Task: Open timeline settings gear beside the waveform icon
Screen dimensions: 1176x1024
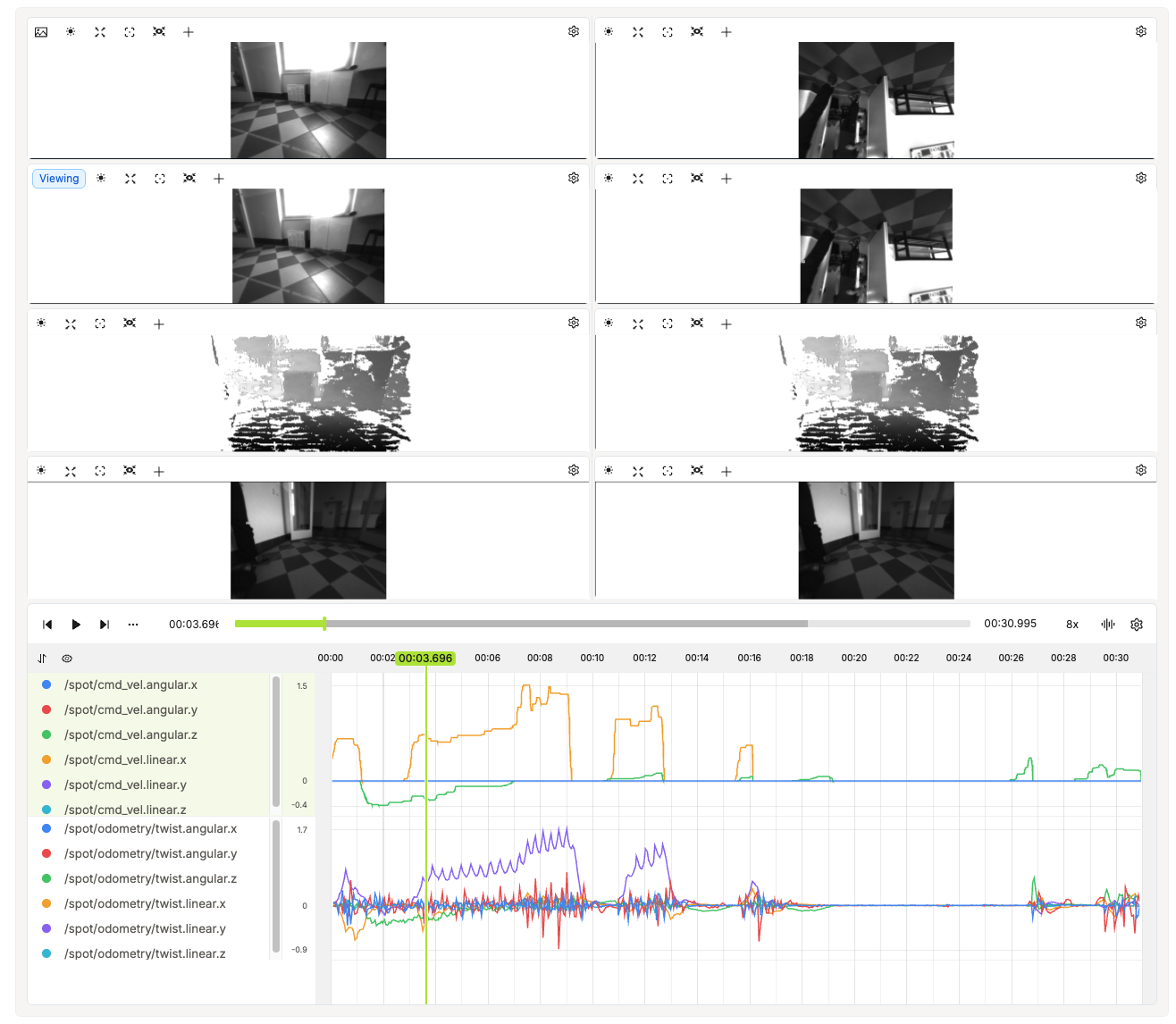Action: (x=1137, y=625)
